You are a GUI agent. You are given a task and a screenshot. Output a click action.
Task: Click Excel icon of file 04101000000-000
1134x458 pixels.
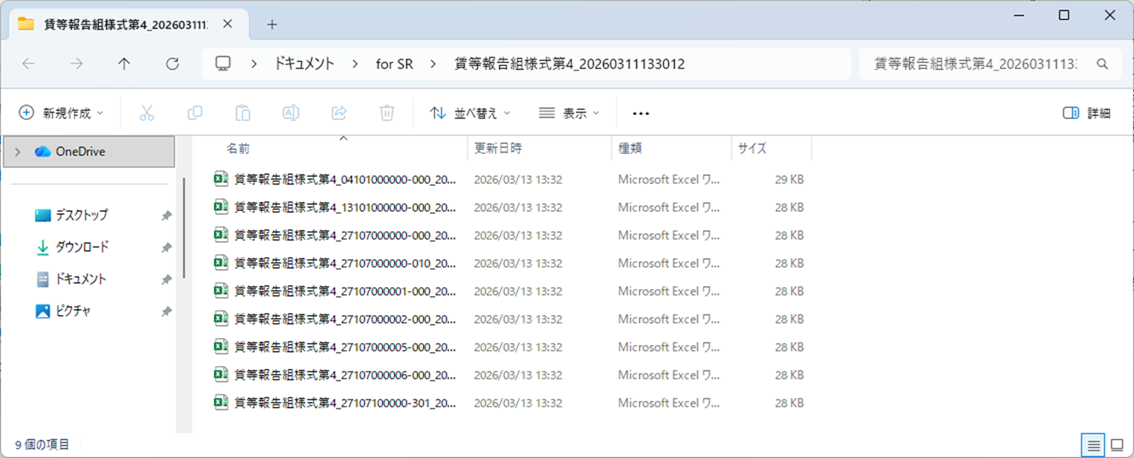point(221,179)
